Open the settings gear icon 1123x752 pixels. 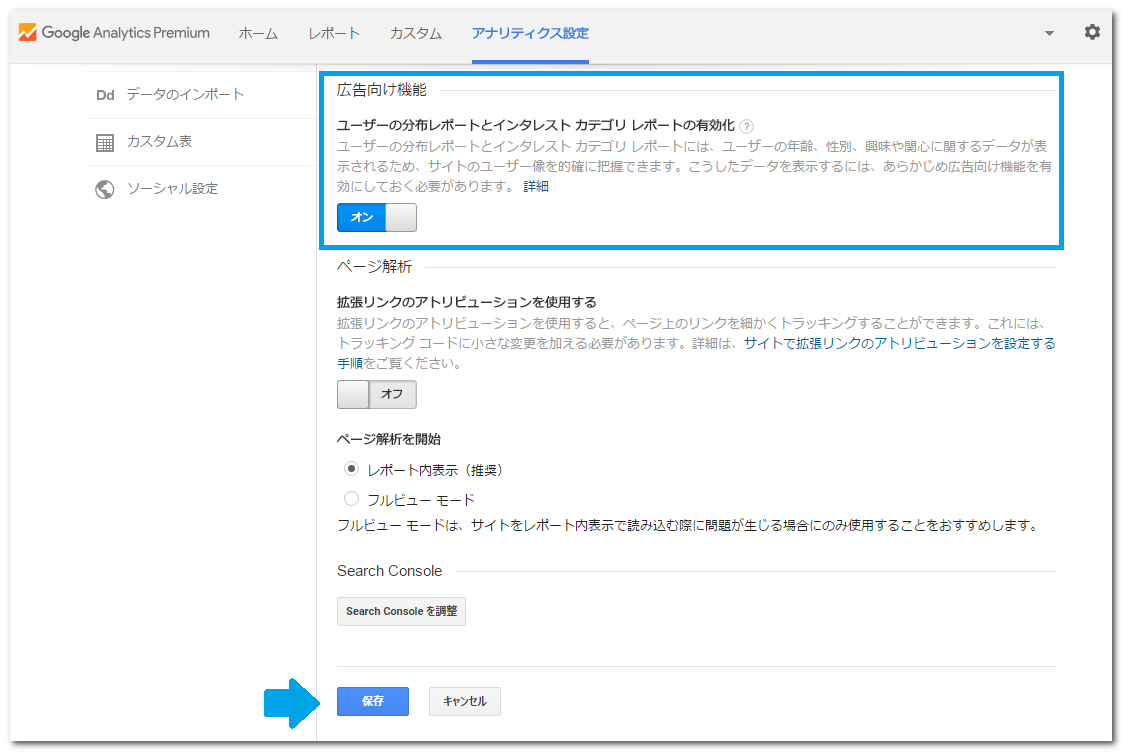(1091, 32)
